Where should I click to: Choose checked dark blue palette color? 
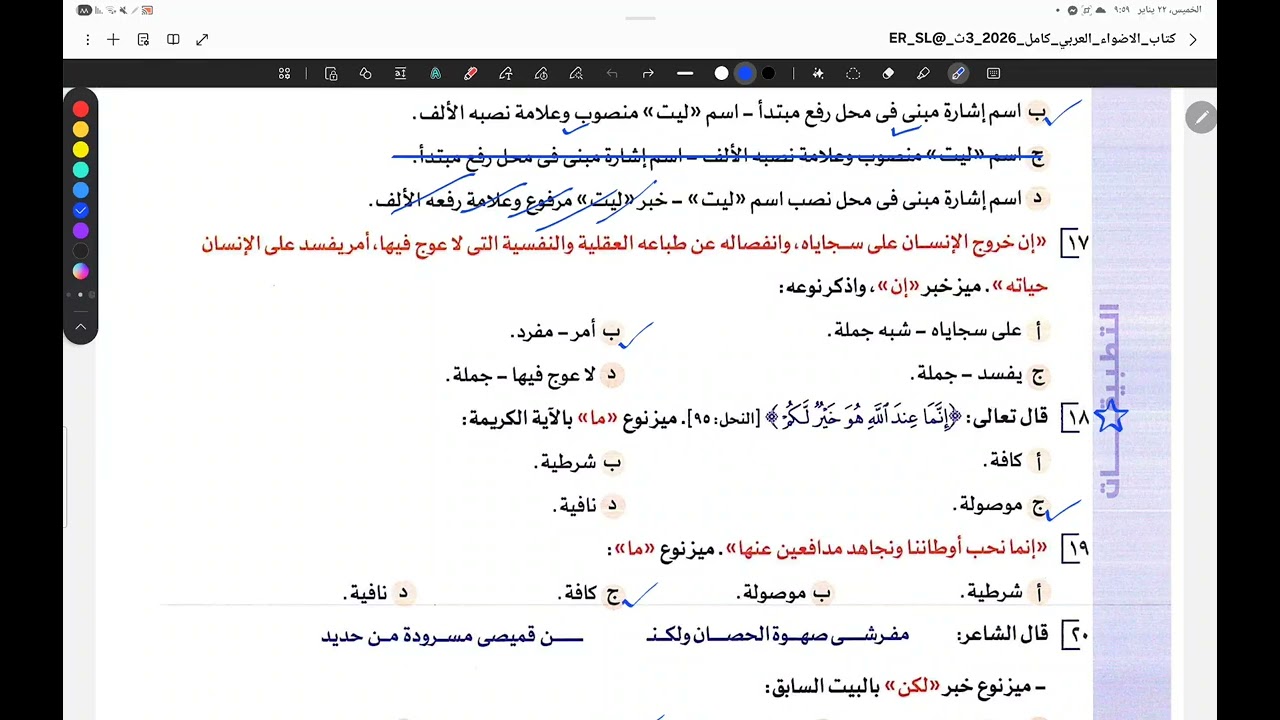(81, 210)
